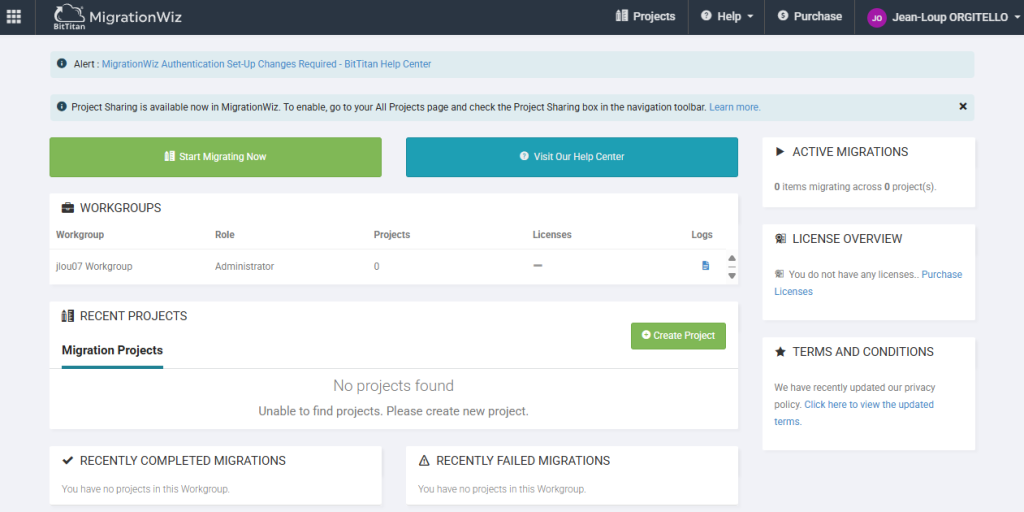Click Recently Failed Migrations warning icon
Viewport: 1024px width, 512px height.
pyautogui.click(x=424, y=461)
